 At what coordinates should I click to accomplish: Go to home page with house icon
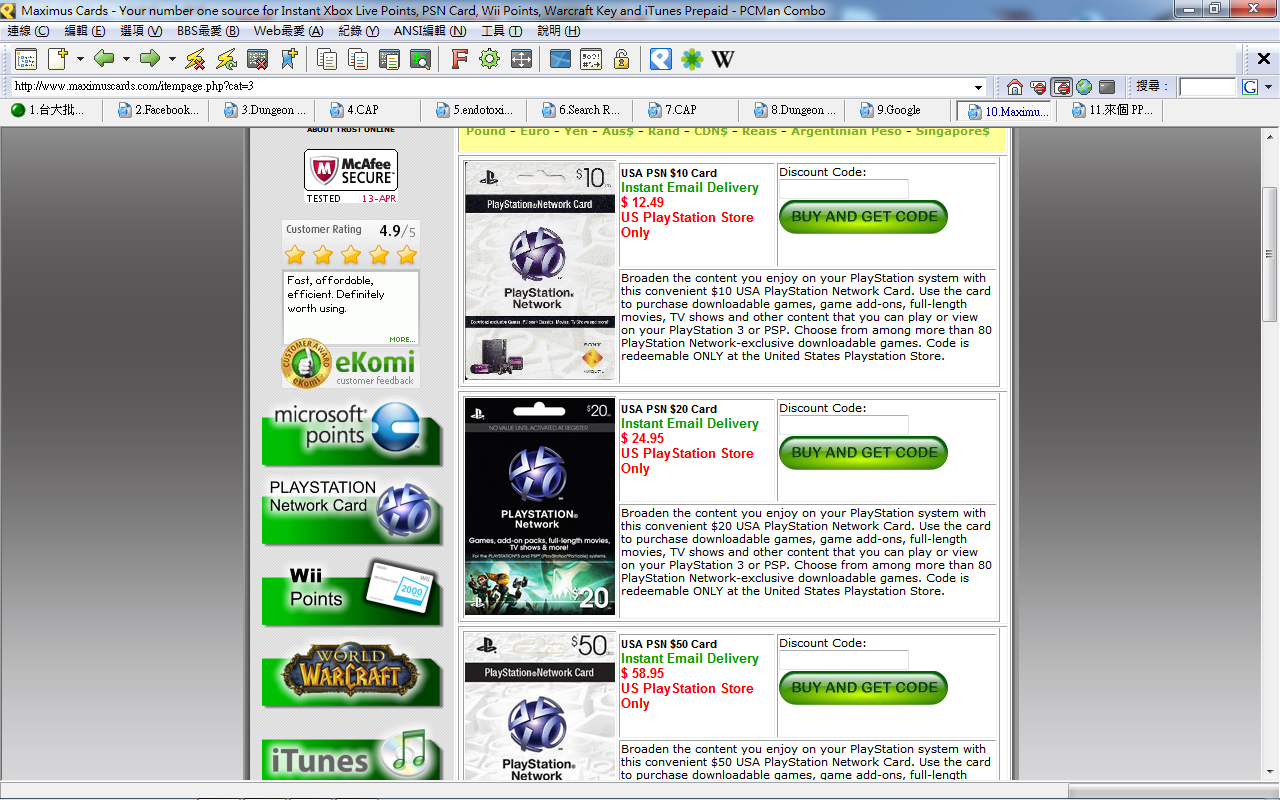pyautogui.click(x=1015, y=87)
